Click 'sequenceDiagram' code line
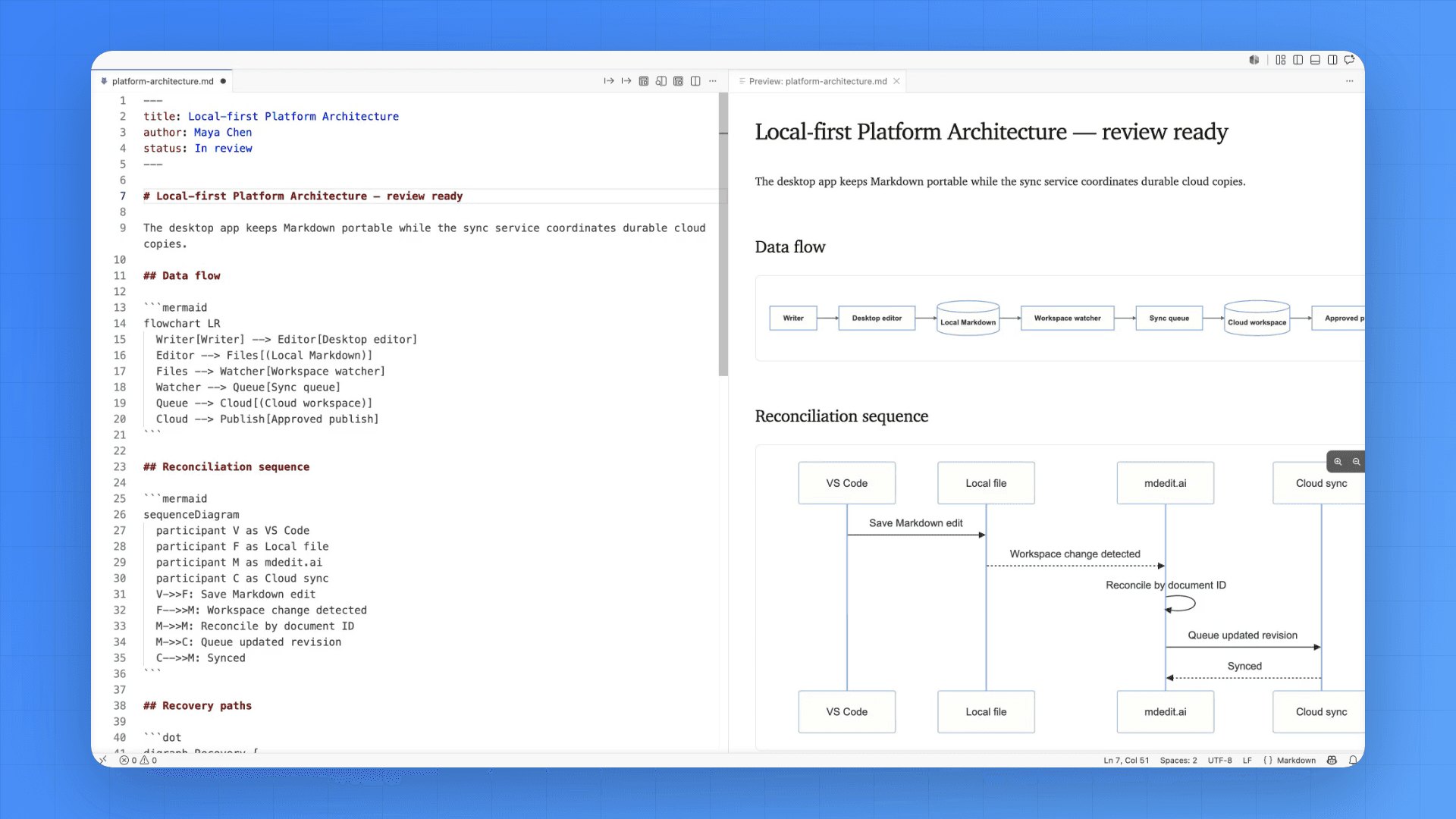This screenshot has width=1456, height=819. [191, 514]
